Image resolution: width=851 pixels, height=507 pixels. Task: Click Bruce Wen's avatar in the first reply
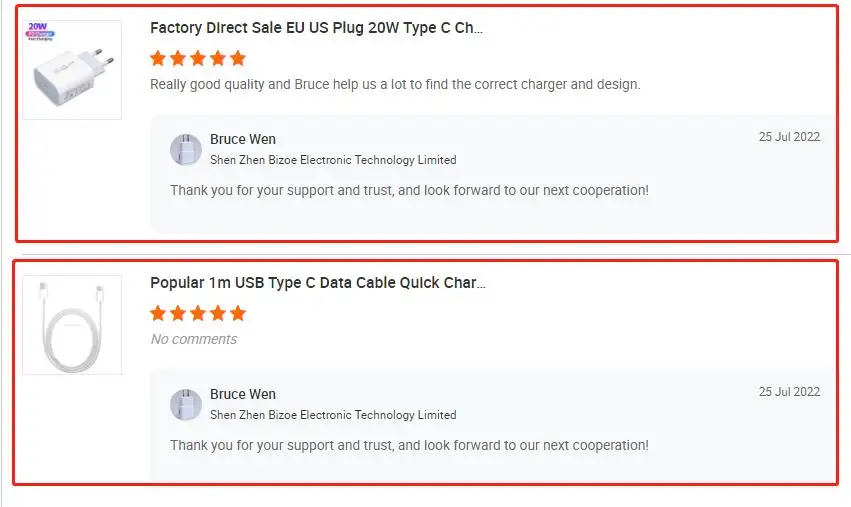pyautogui.click(x=186, y=149)
